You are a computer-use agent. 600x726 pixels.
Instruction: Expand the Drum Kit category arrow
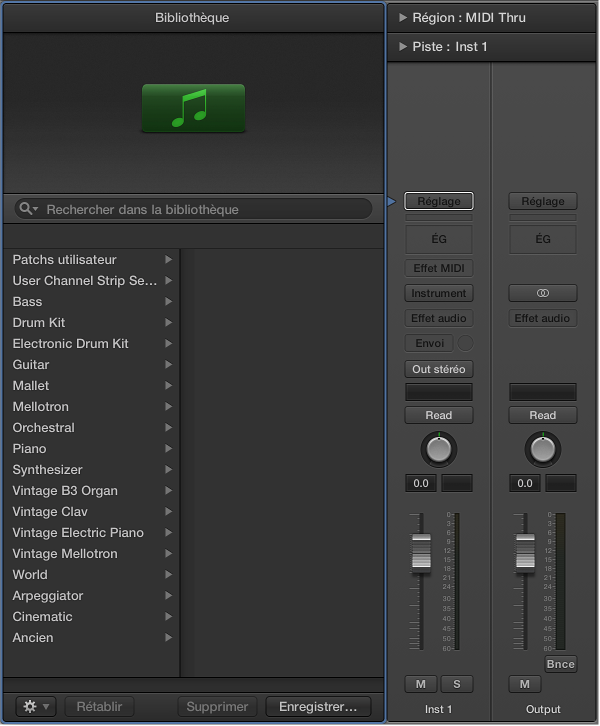pos(169,322)
